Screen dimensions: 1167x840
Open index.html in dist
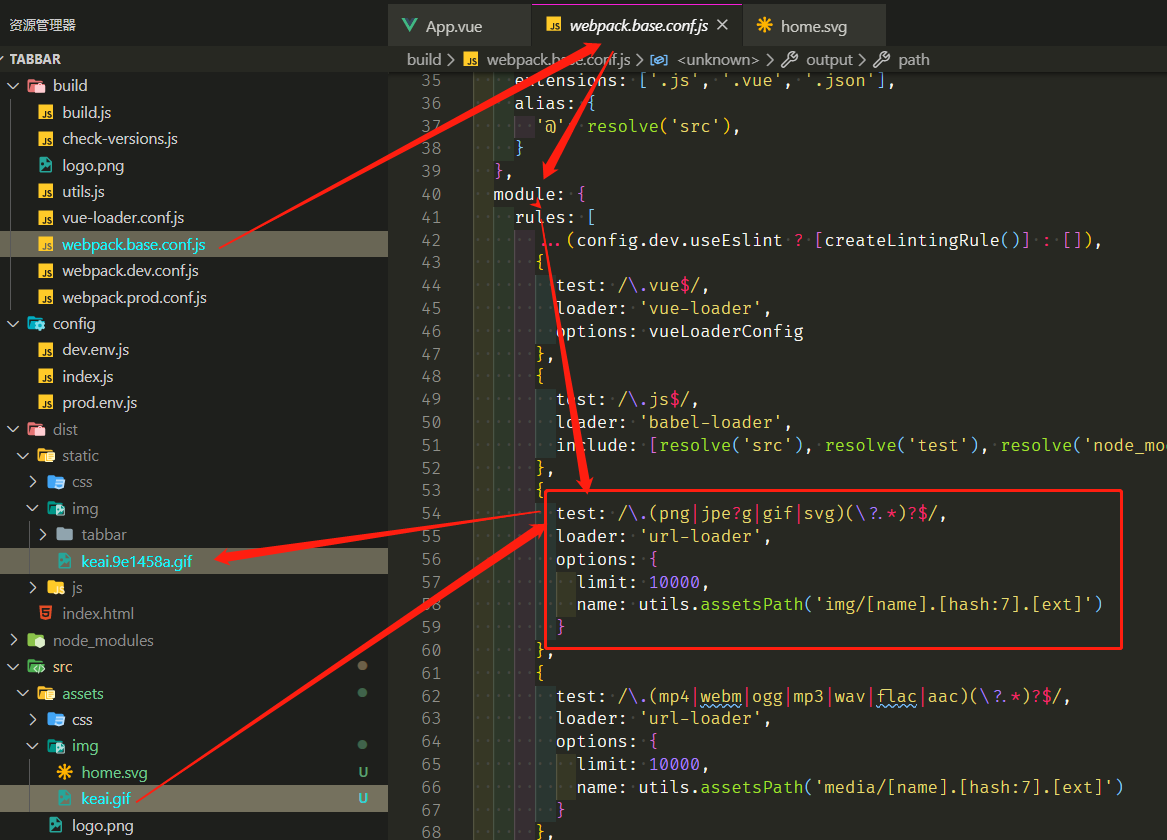coord(97,614)
